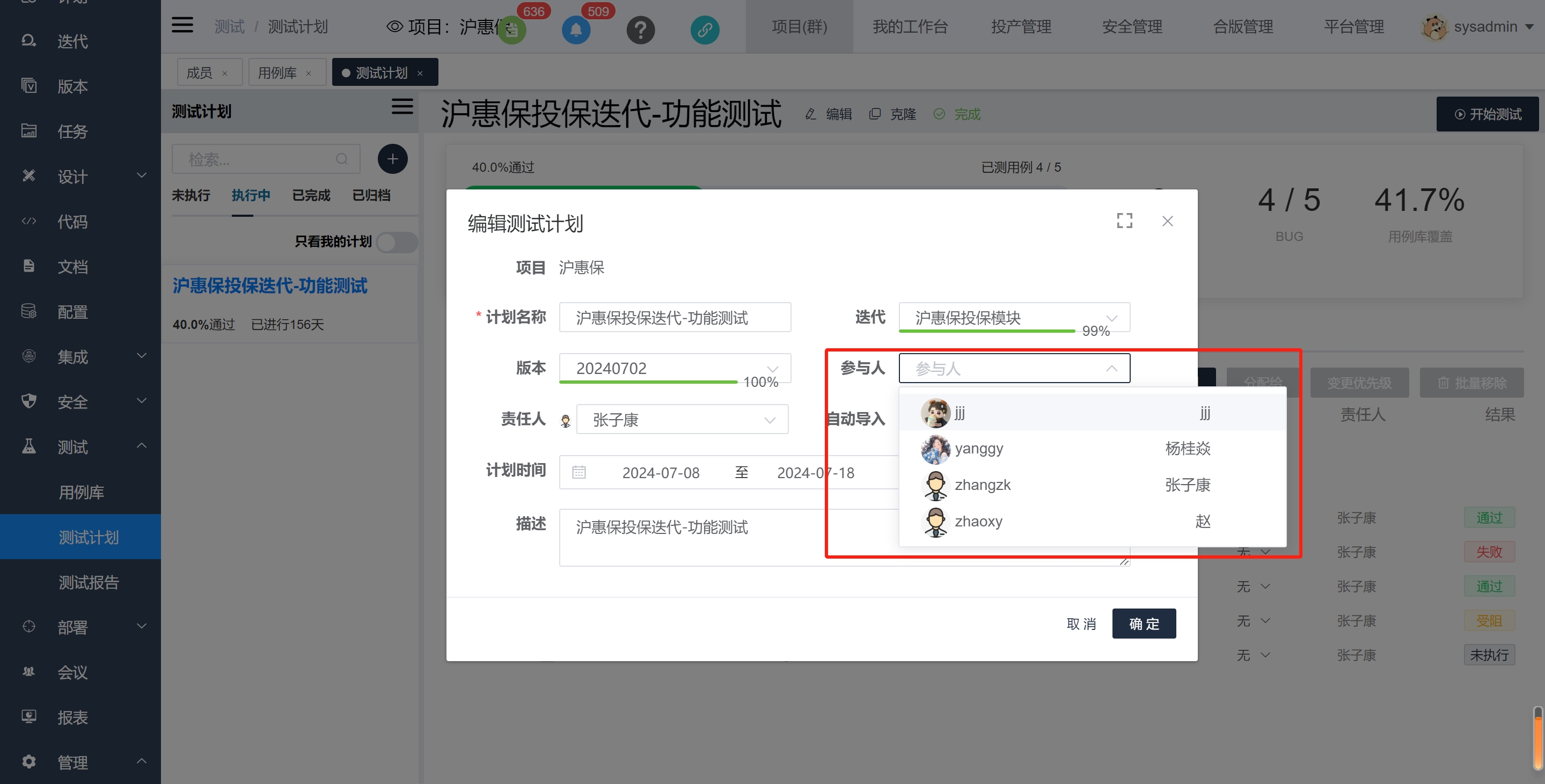Viewport: 1545px width, 784px height.
Task: Click the teal link chain icon
Action: pyautogui.click(x=704, y=30)
